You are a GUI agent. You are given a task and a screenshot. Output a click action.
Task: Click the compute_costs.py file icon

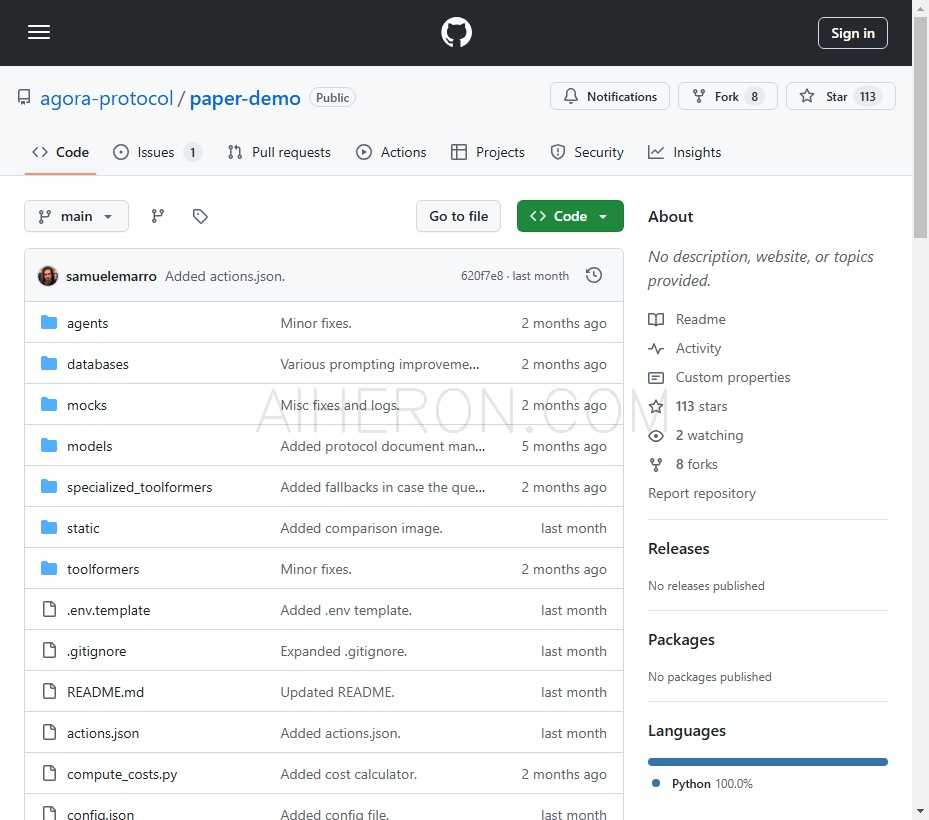point(50,773)
